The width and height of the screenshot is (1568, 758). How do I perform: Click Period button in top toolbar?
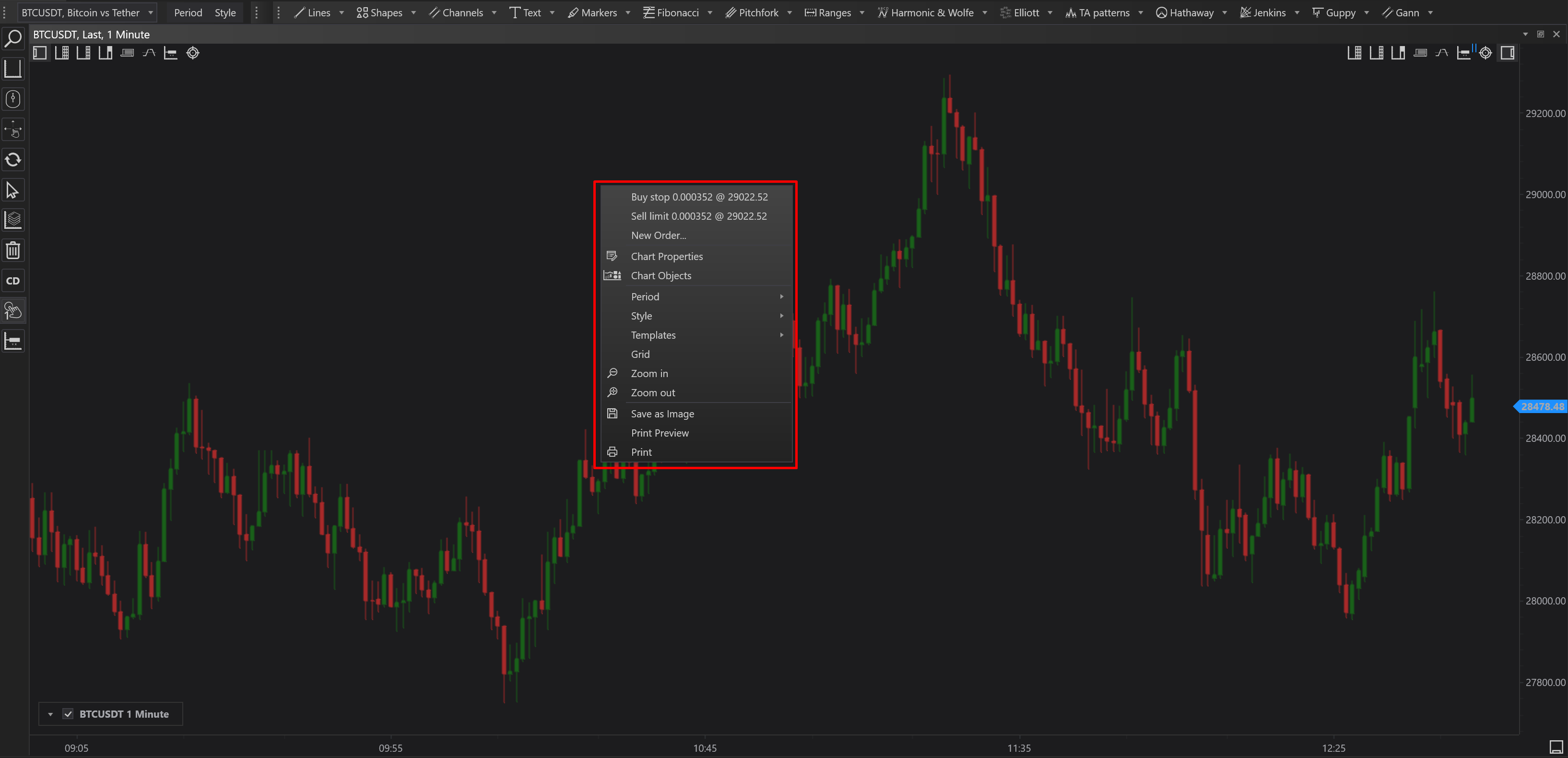(x=188, y=12)
